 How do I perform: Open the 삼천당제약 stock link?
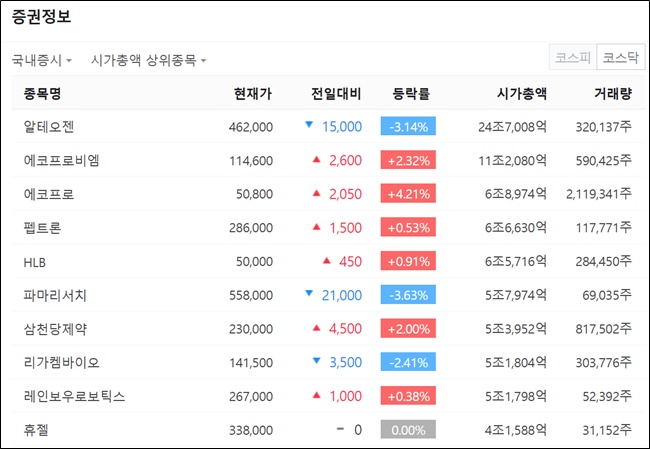(55, 329)
